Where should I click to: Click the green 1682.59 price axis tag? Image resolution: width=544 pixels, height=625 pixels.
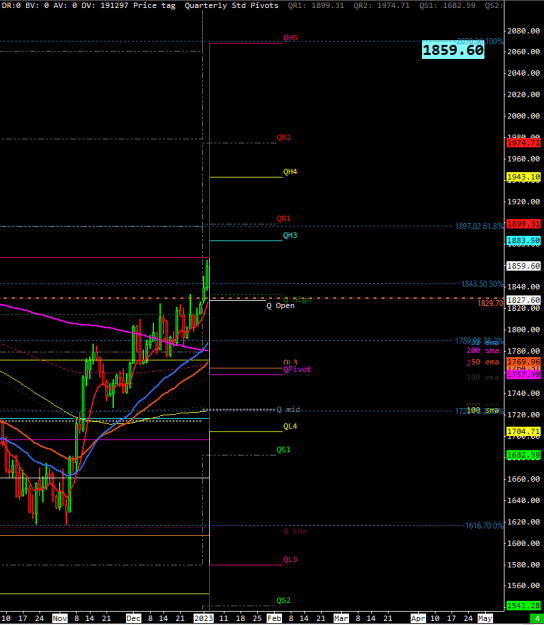click(x=523, y=455)
